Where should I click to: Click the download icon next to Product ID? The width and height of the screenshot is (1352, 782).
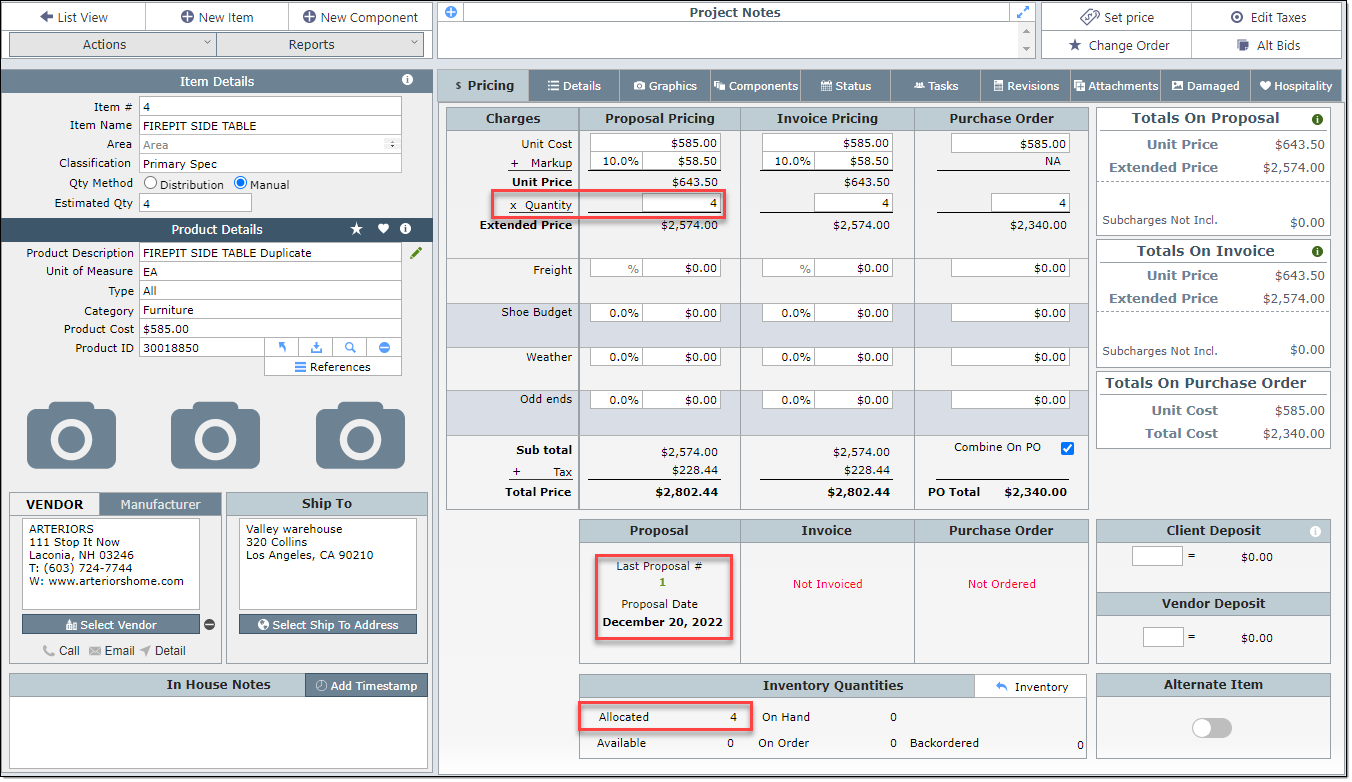[x=316, y=347]
